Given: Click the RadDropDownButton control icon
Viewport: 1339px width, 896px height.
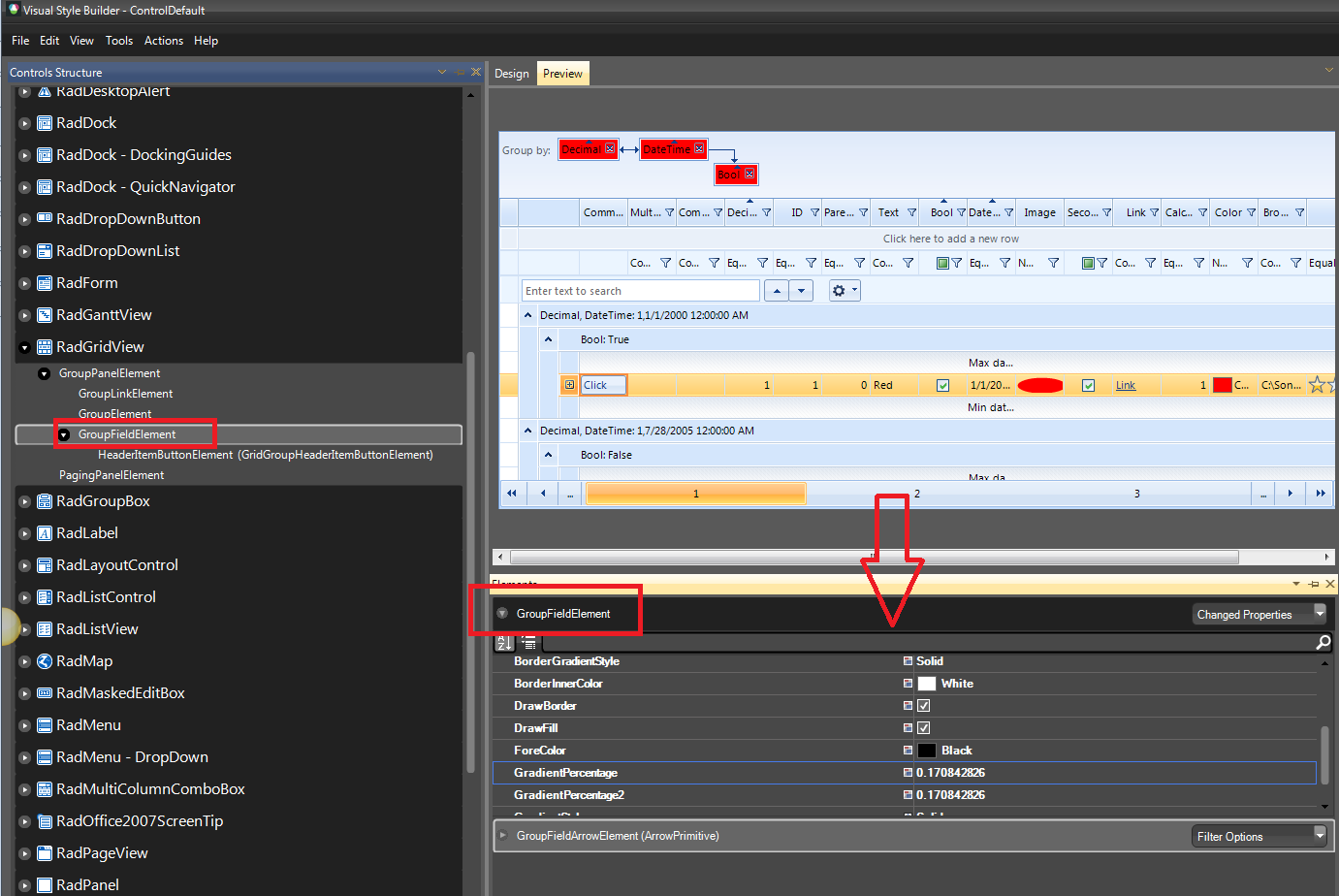Looking at the screenshot, I should pos(45,219).
